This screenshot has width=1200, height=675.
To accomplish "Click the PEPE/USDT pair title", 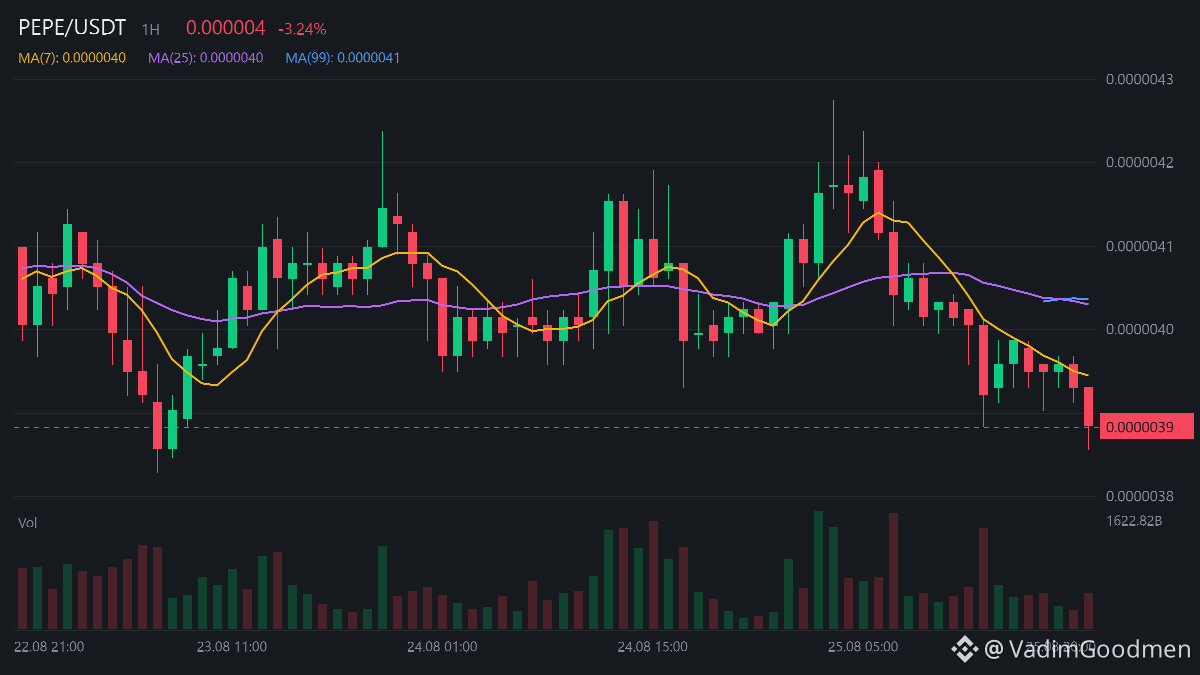I will (72, 29).
